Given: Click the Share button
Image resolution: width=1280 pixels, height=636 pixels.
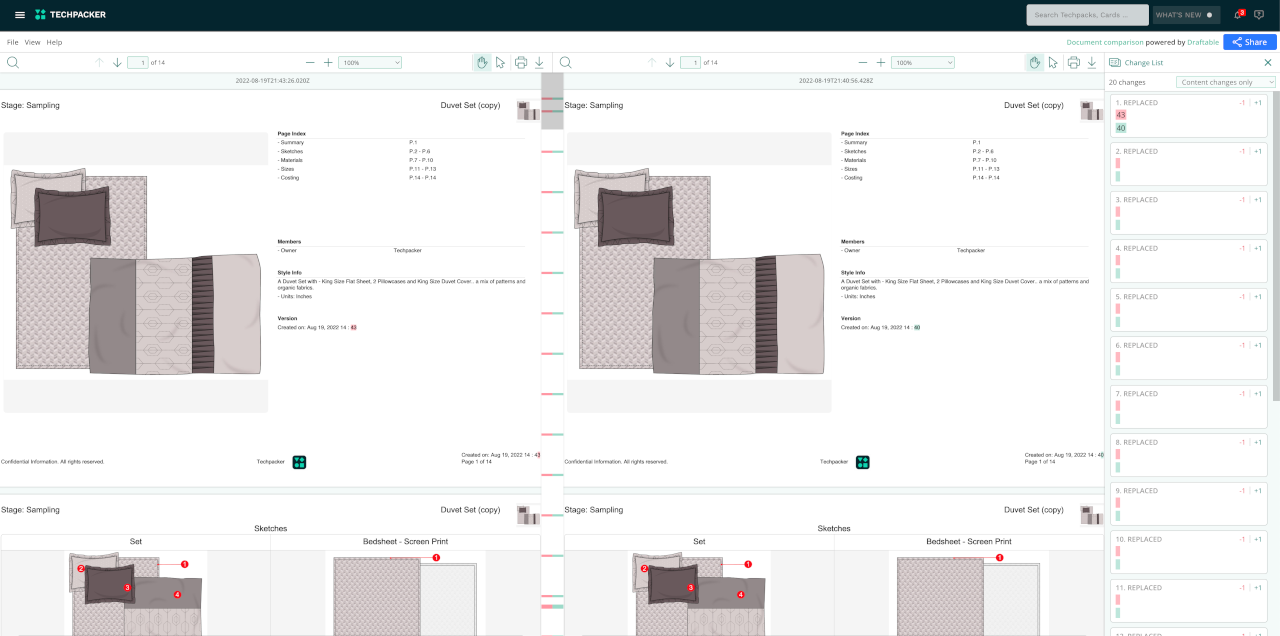Looking at the screenshot, I should (x=1250, y=42).
